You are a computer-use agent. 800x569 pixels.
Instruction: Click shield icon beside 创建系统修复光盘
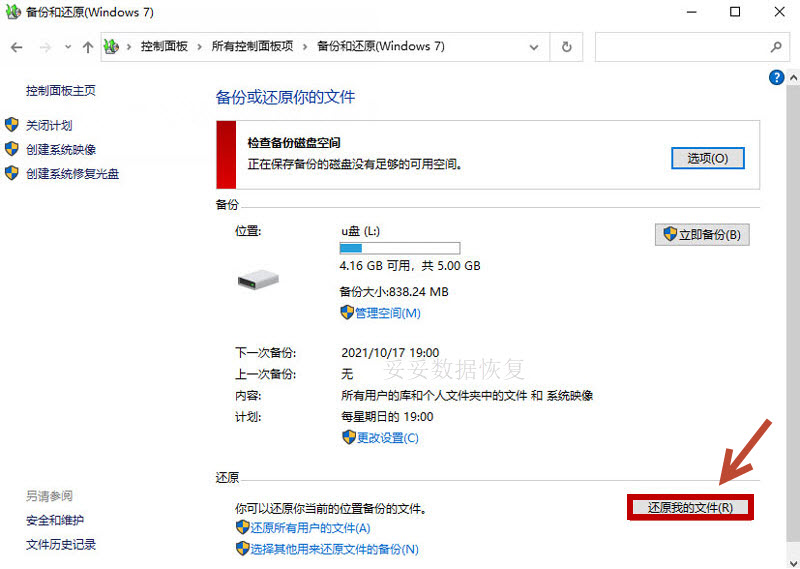click(x=12, y=173)
